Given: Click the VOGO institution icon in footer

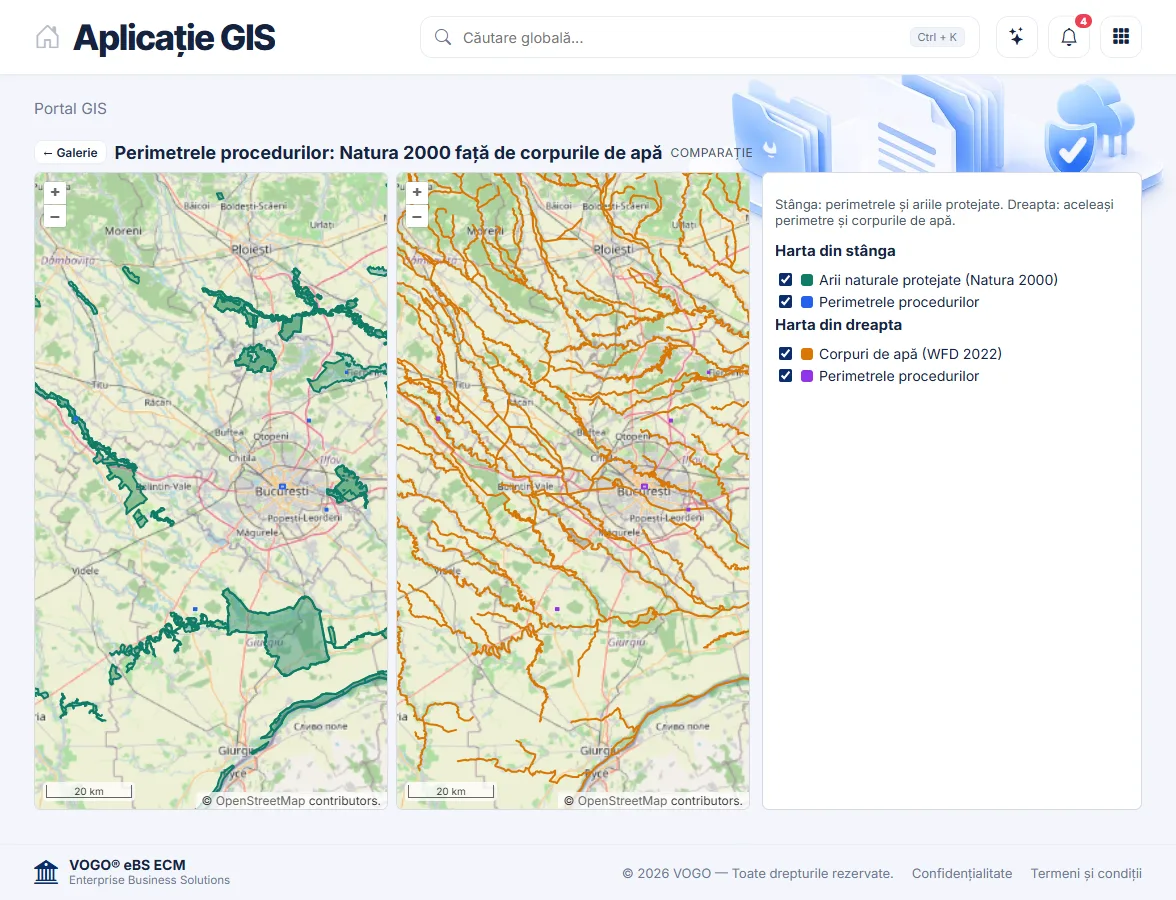Looking at the screenshot, I should click(46, 872).
